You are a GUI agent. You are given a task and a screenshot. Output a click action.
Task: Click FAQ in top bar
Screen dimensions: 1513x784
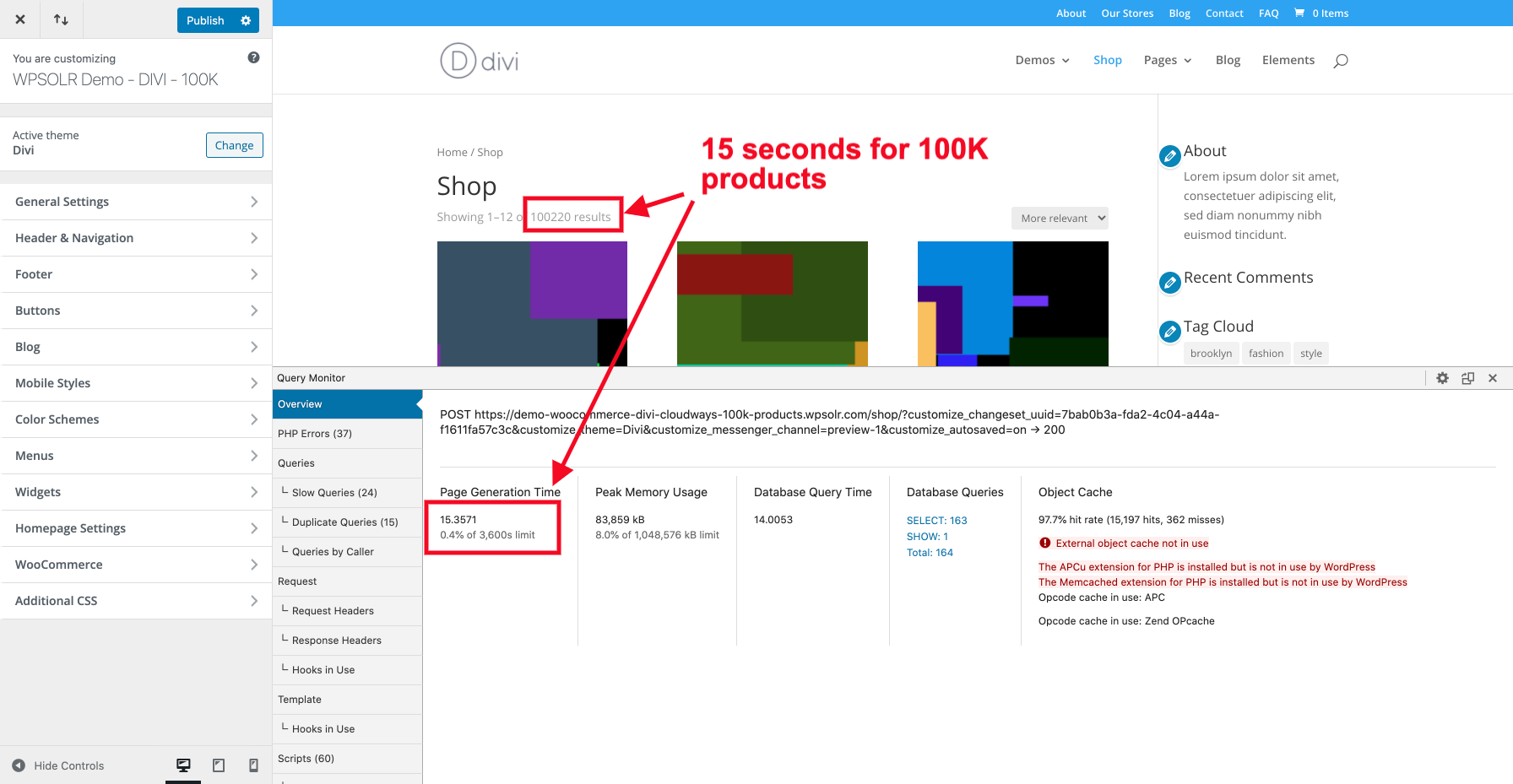coord(1268,13)
